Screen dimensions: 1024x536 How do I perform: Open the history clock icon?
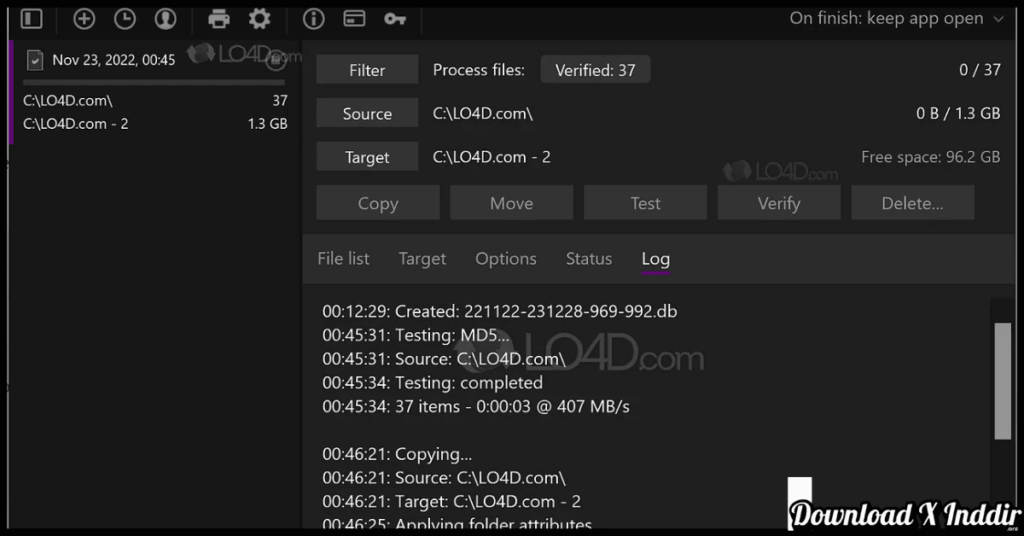(125, 19)
